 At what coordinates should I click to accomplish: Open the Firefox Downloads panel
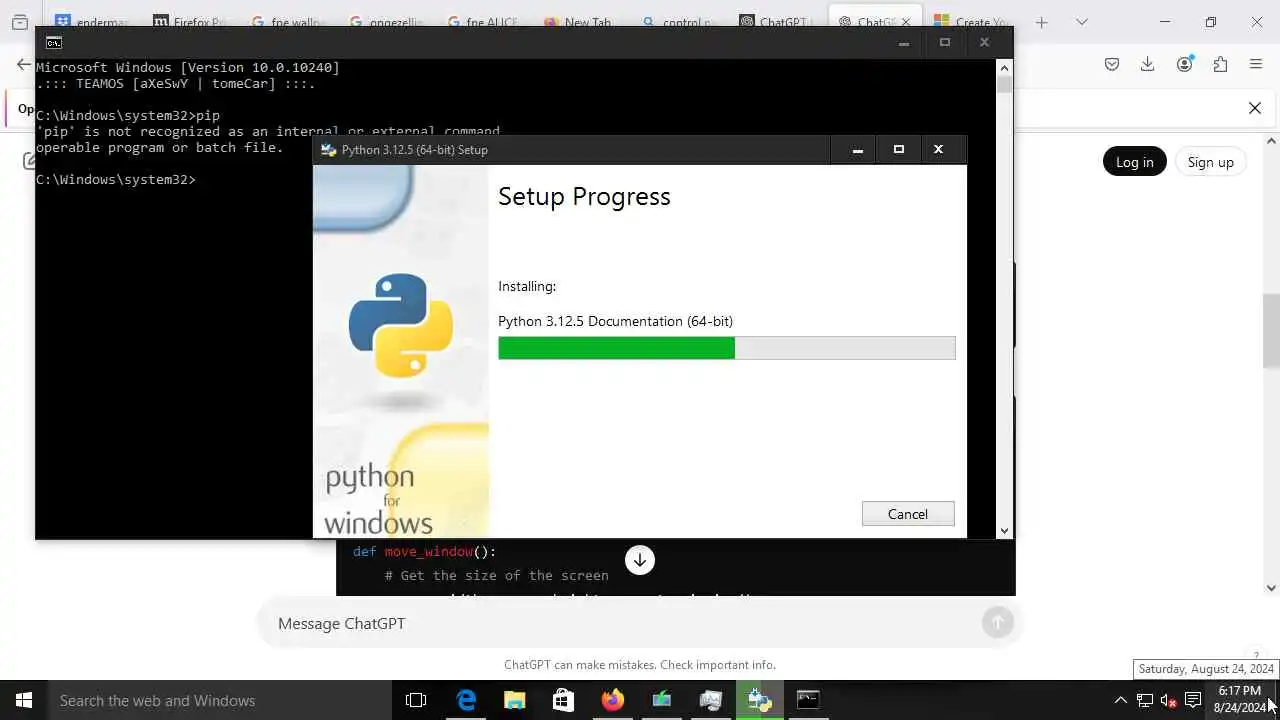click(x=1148, y=64)
